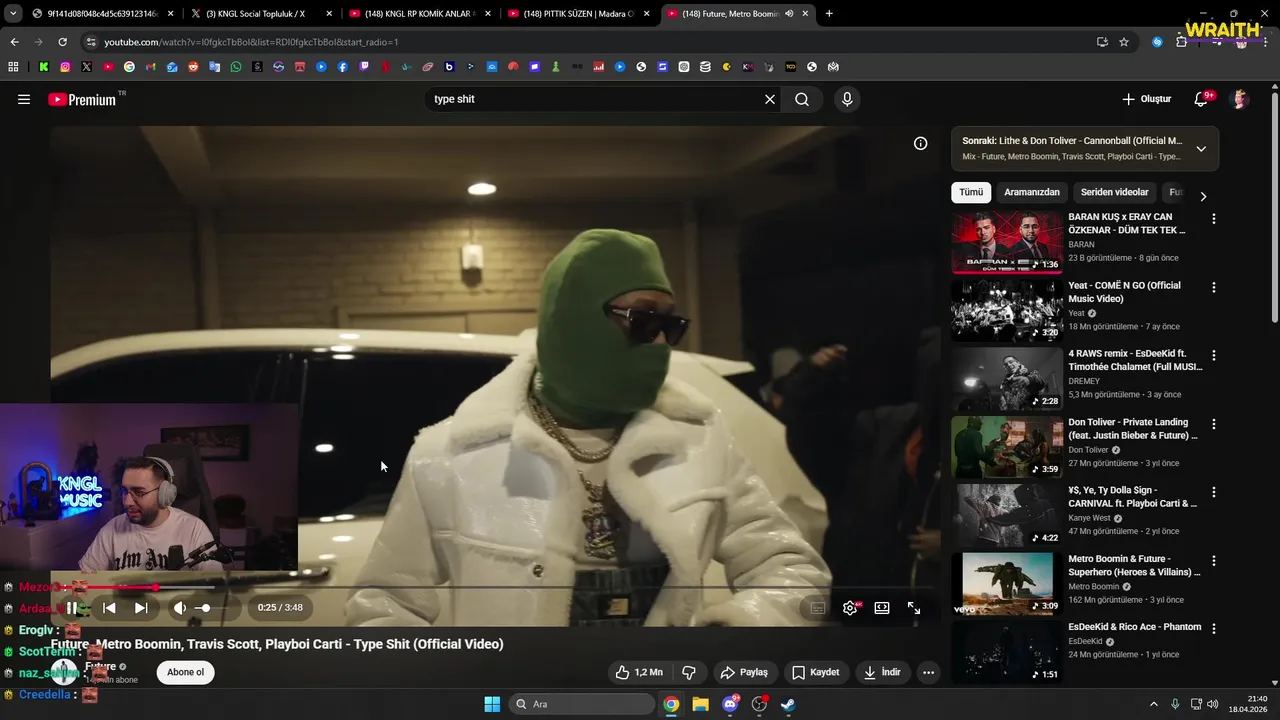The width and height of the screenshot is (1280, 720).
Task: Open BARAN KUŞ x ERAY CAN ÖZKENAR thumbnail
Action: [1007, 243]
